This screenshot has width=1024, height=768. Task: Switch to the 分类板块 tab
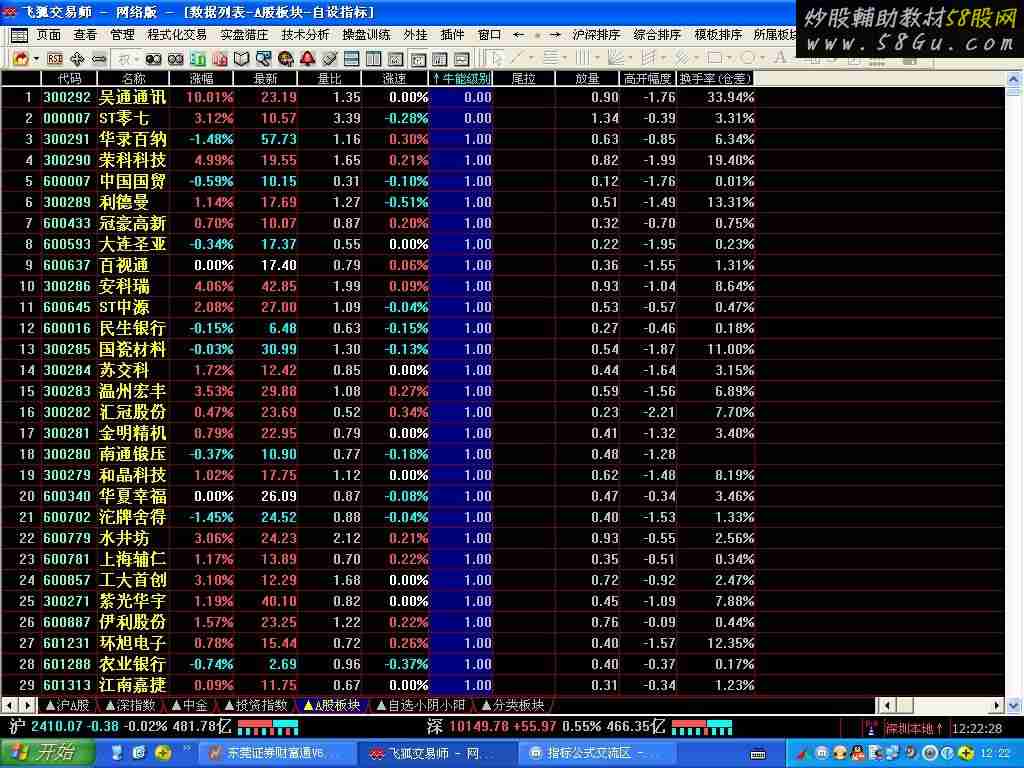513,705
